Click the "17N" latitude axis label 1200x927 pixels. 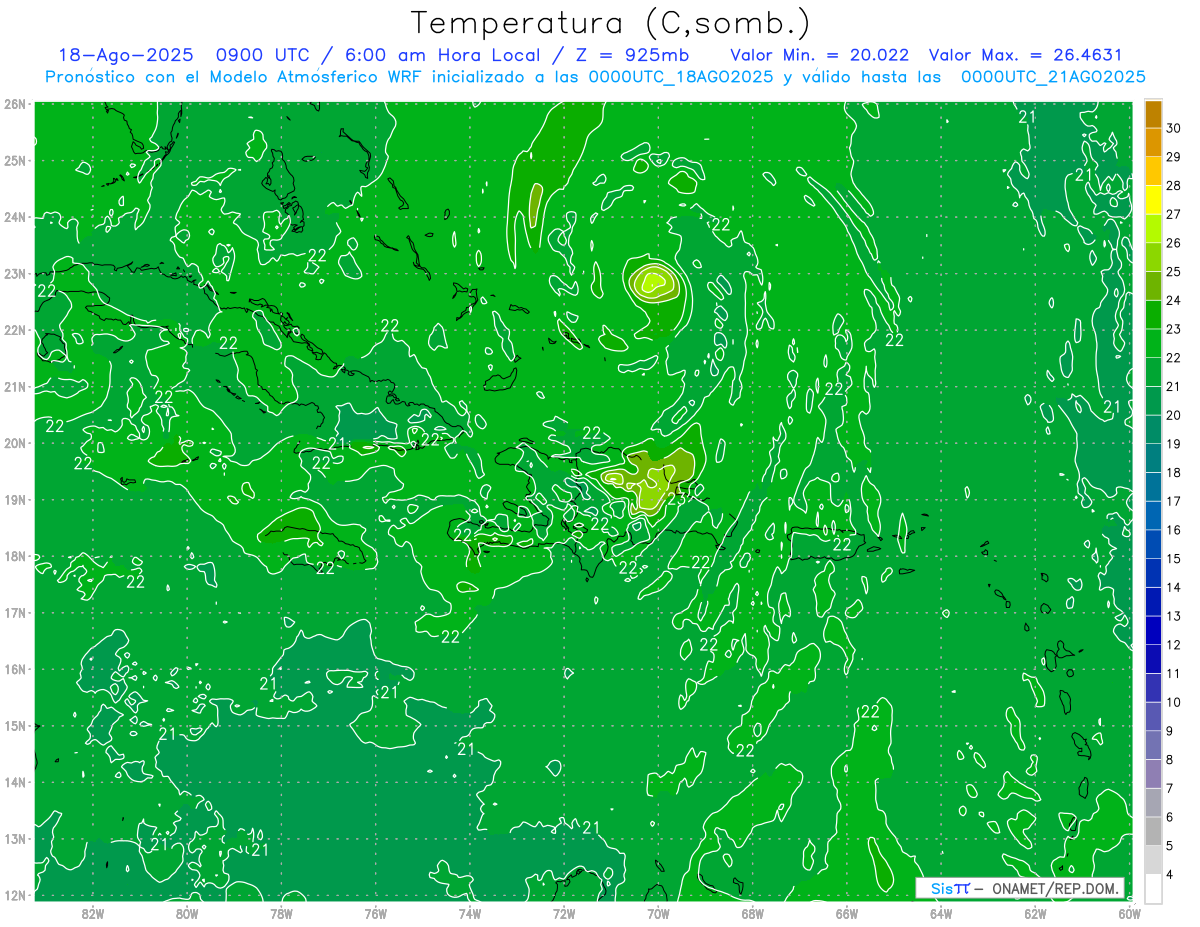pyautogui.click(x=15, y=612)
